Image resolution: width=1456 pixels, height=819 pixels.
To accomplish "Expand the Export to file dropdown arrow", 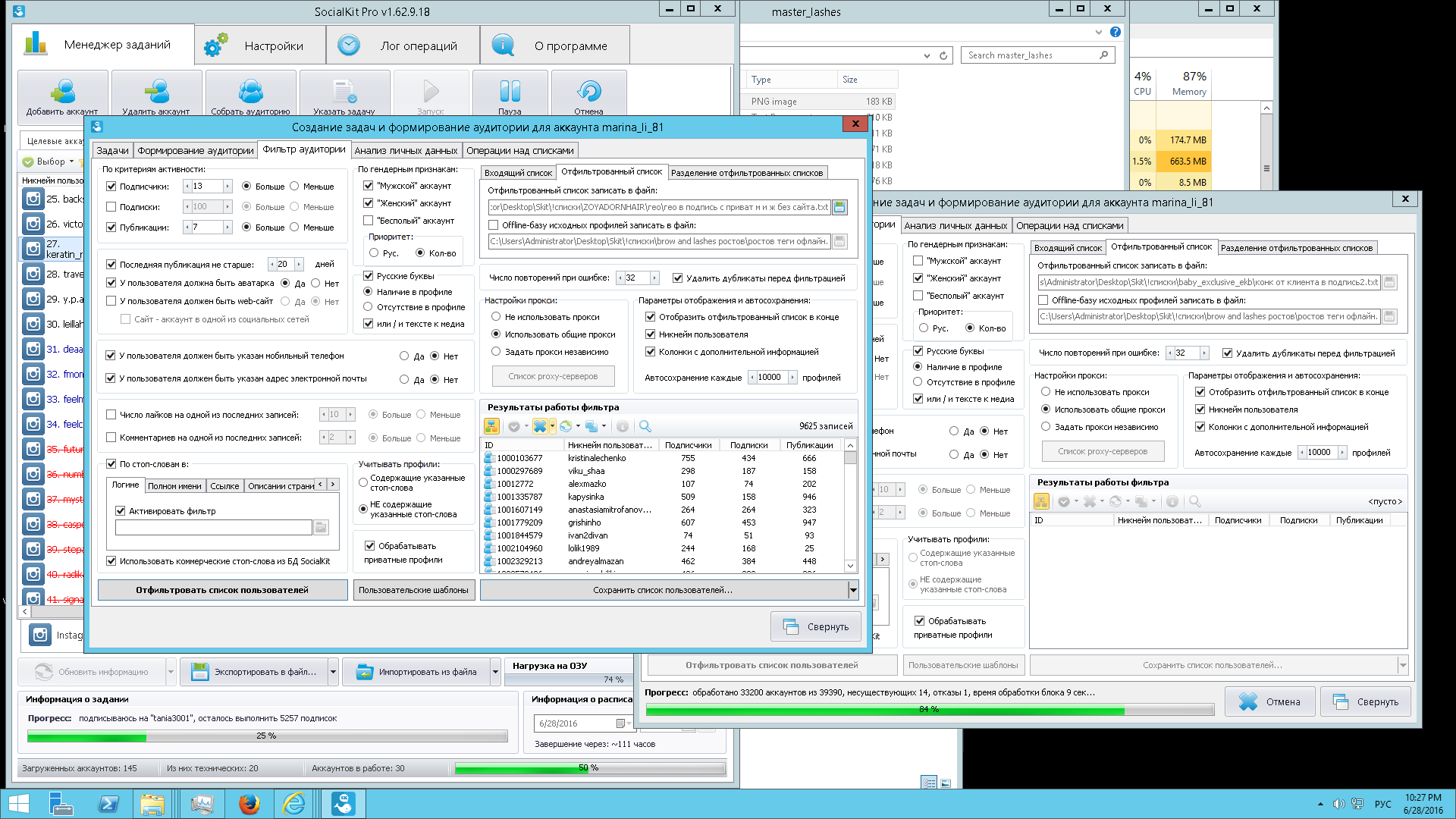I will [x=333, y=672].
